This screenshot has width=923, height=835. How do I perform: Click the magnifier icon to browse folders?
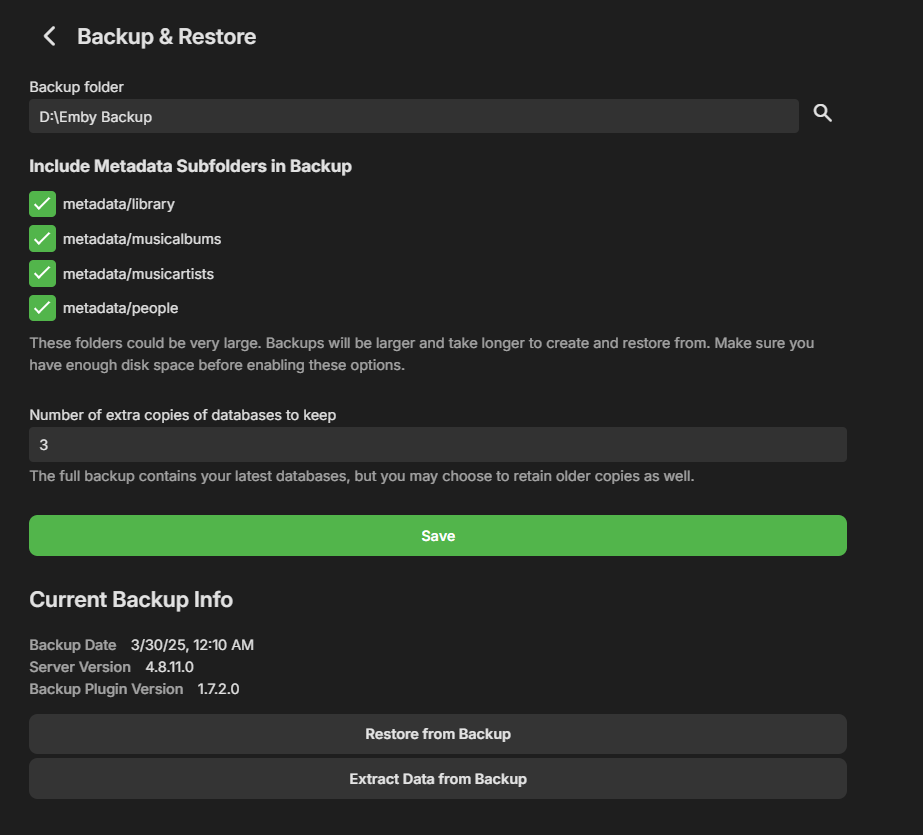click(x=822, y=113)
